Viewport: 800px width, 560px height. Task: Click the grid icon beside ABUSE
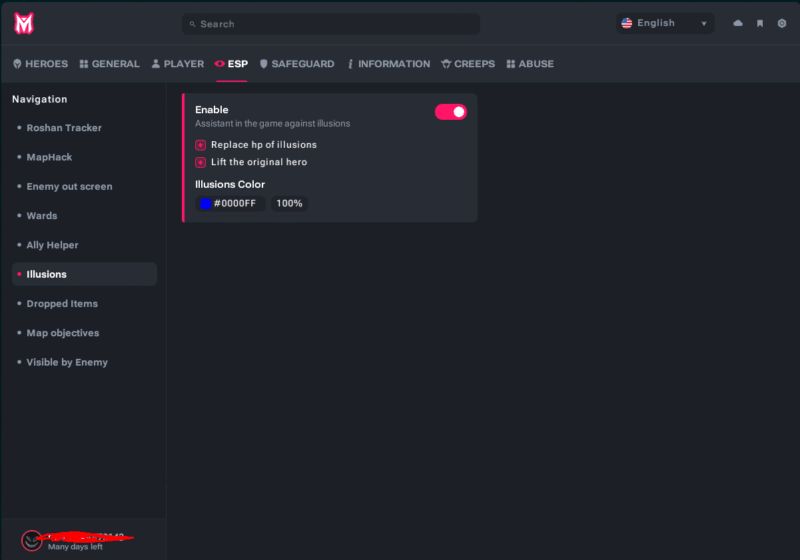point(511,64)
